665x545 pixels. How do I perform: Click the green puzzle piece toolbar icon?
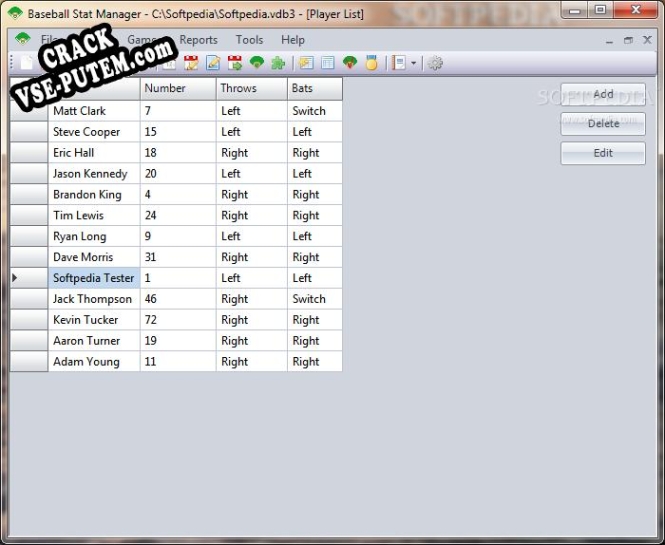pyautogui.click(x=278, y=63)
